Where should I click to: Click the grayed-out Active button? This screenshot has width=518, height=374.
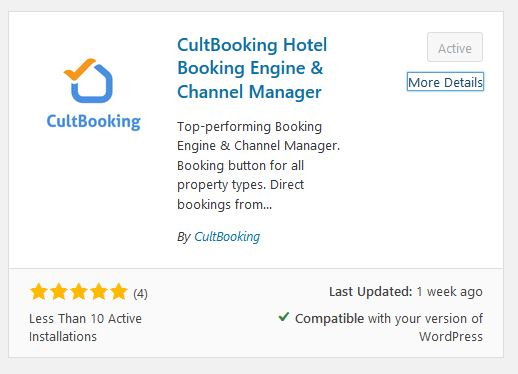coord(455,47)
